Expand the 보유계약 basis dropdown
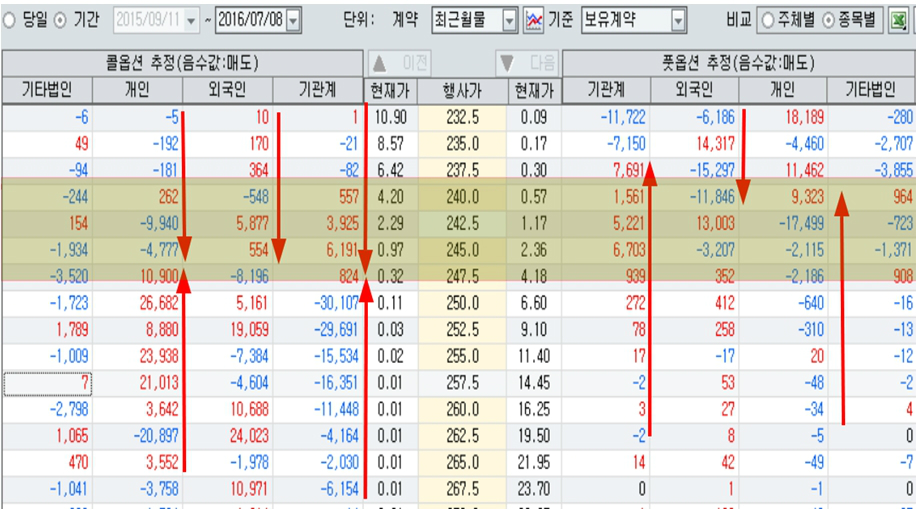This screenshot has height=509, width=916. tap(679, 19)
